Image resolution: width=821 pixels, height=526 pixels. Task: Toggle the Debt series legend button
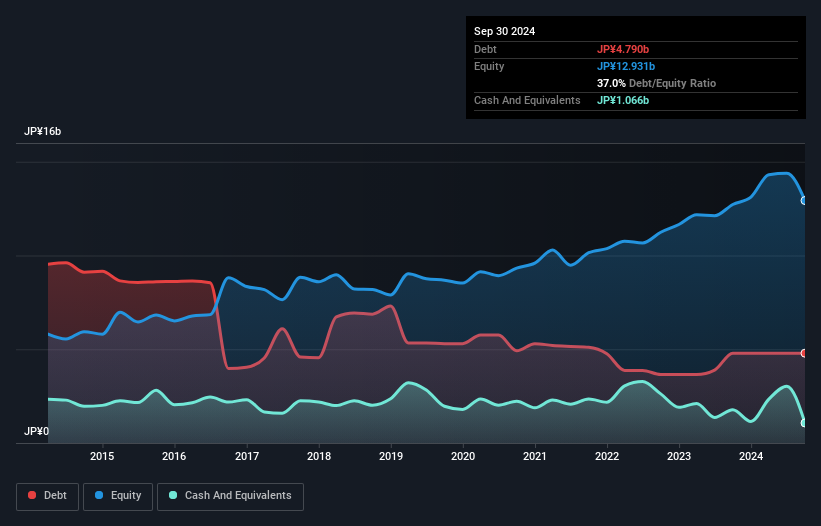tap(48, 496)
